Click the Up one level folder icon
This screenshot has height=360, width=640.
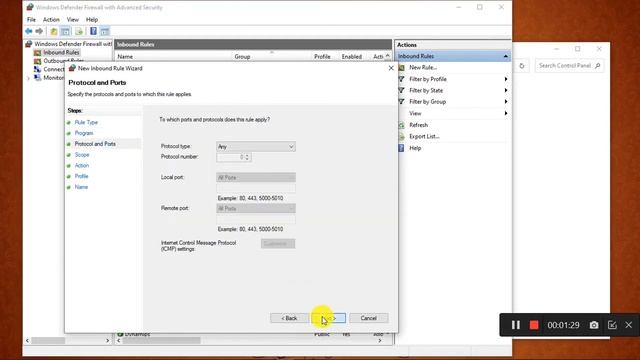(x=54, y=31)
